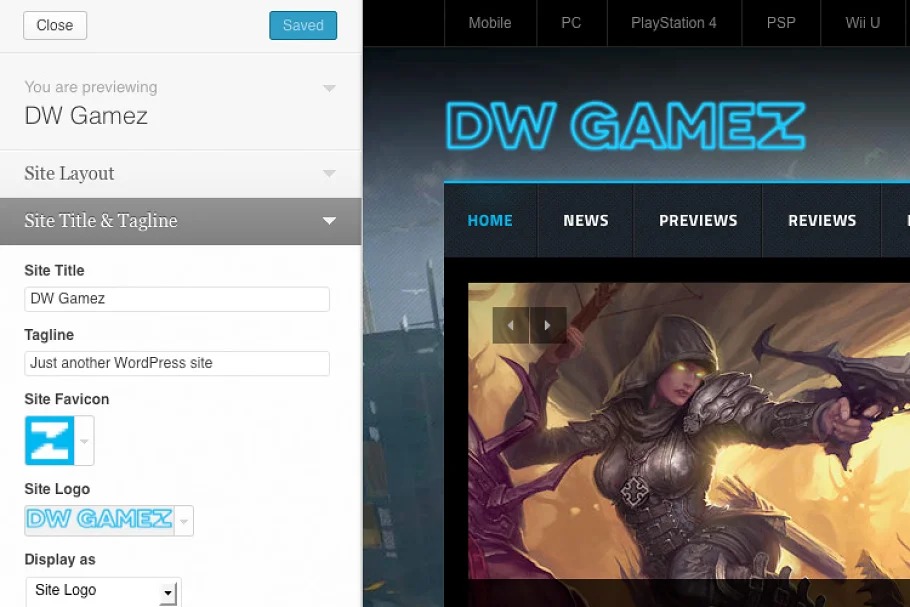Click into the Tagline text field
The height and width of the screenshot is (607, 910).
(x=177, y=363)
